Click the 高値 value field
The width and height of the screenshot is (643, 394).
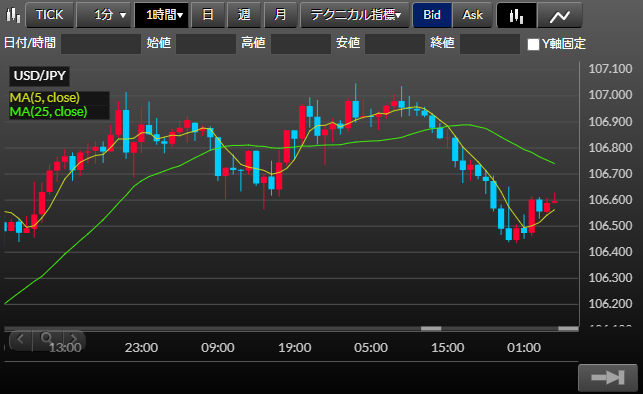click(x=301, y=43)
